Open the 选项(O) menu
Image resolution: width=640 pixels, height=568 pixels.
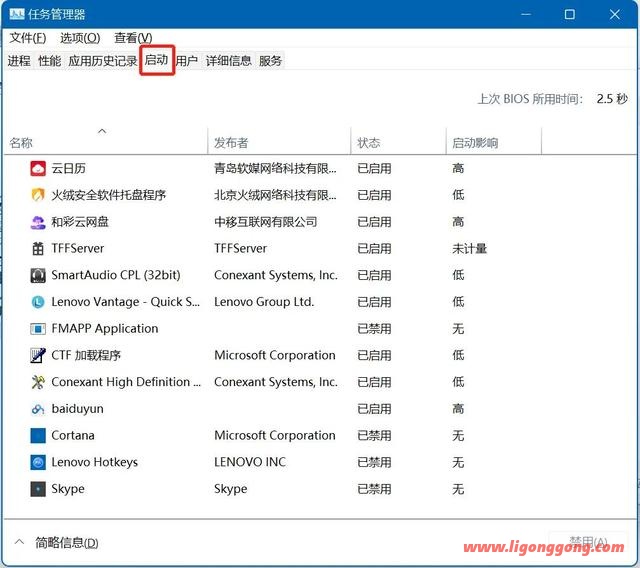point(80,38)
